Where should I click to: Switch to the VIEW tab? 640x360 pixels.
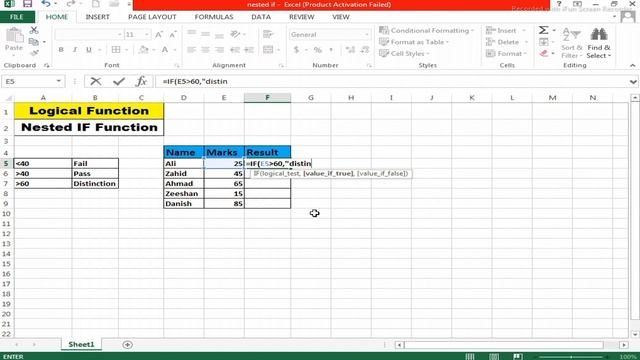pyautogui.click(x=341, y=17)
